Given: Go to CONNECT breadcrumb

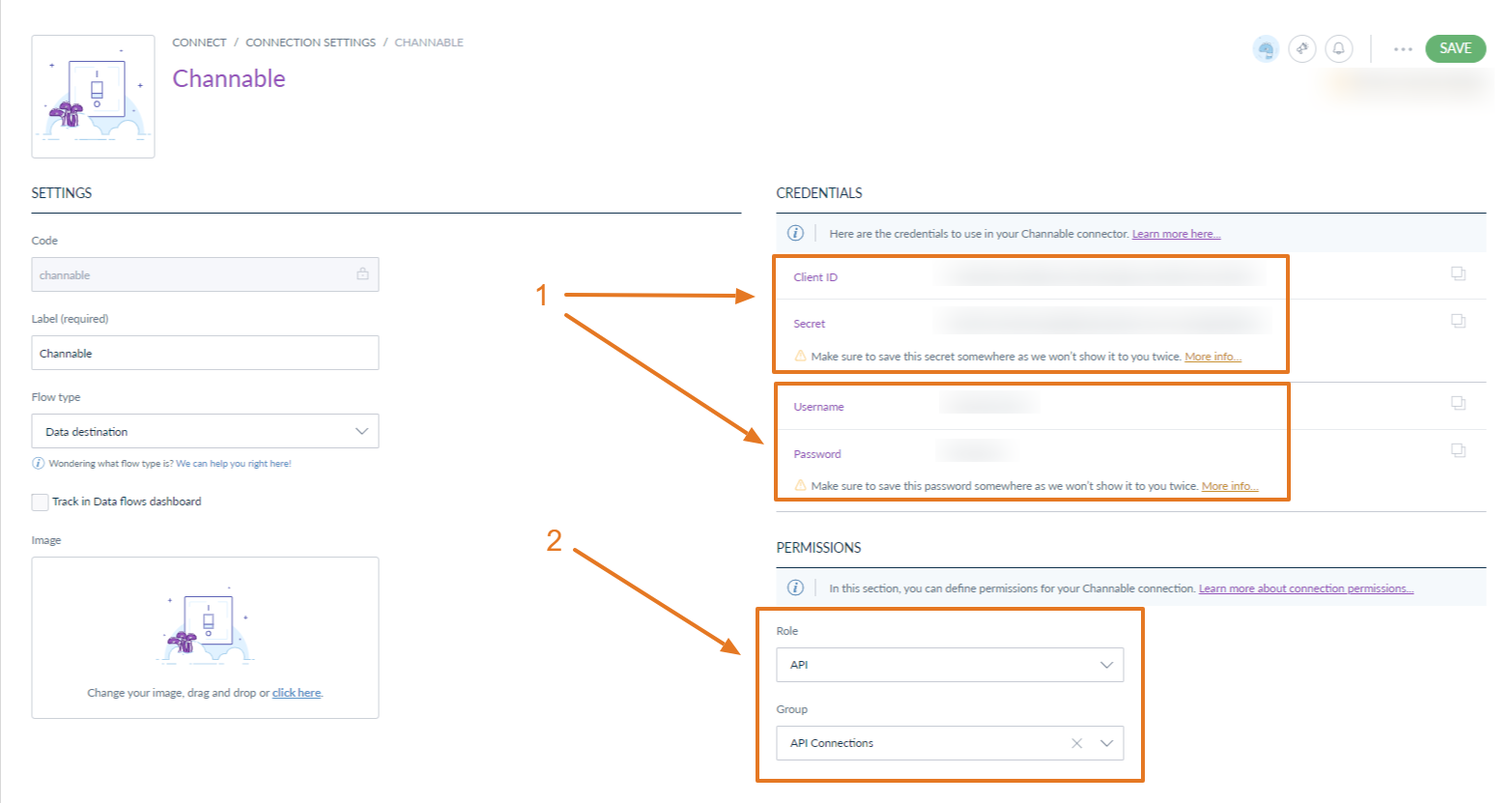Looking at the screenshot, I should click(x=199, y=43).
